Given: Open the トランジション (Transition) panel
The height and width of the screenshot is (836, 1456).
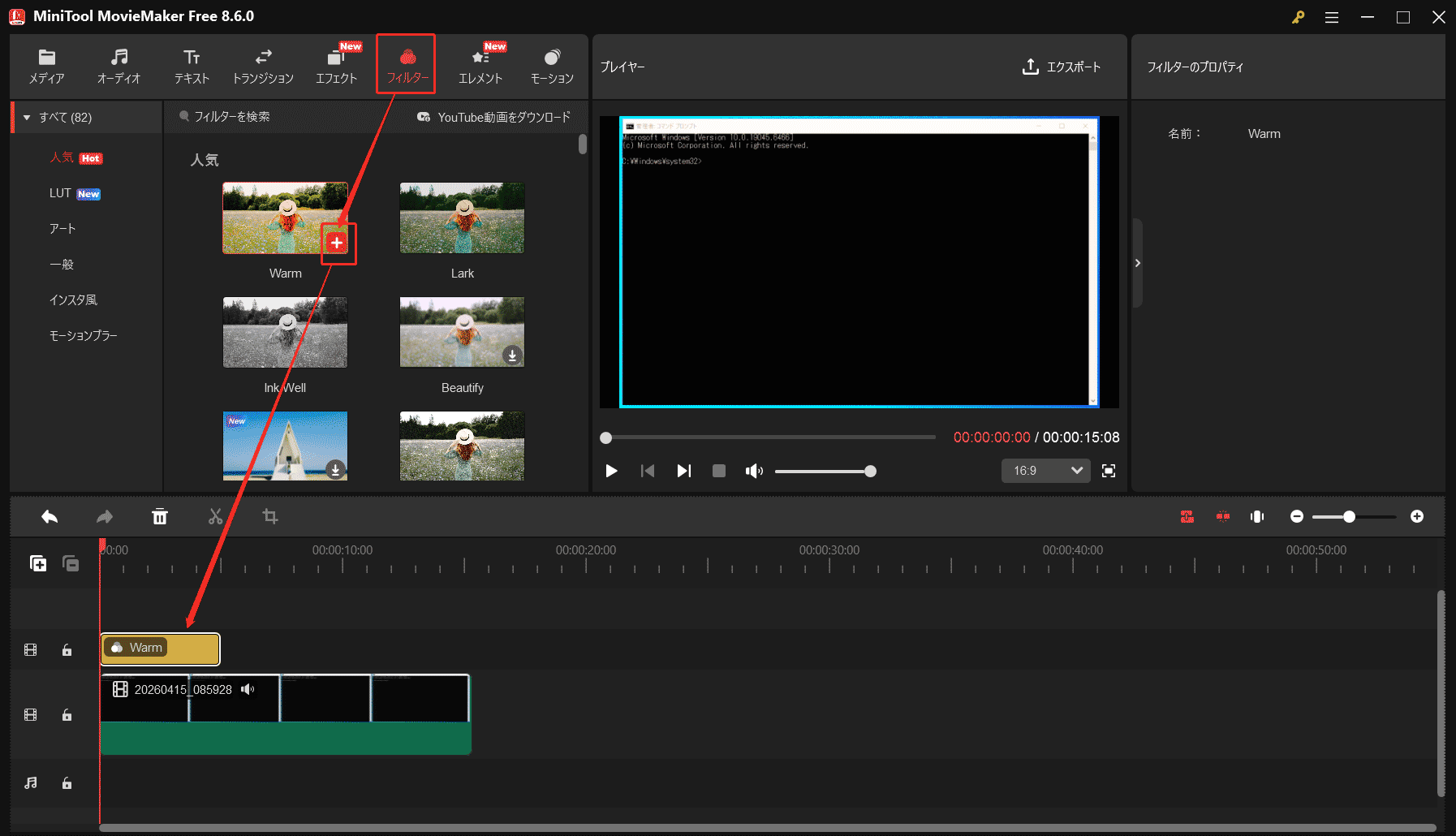Looking at the screenshot, I should (263, 66).
